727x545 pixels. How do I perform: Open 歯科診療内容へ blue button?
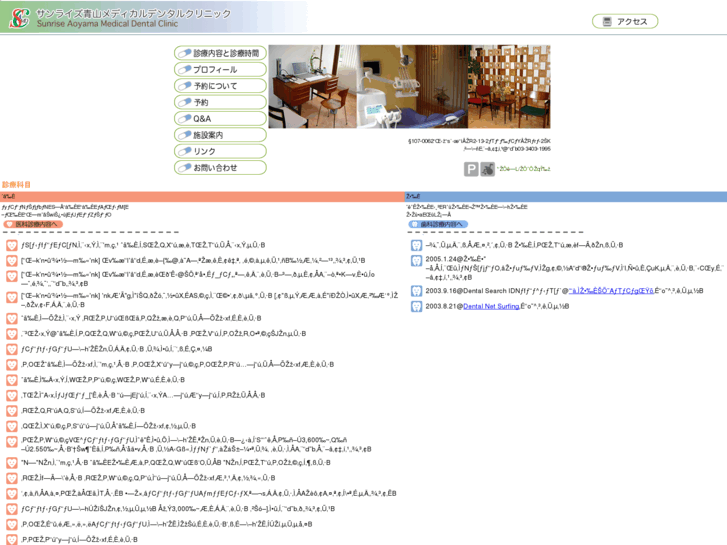tap(438, 224)
